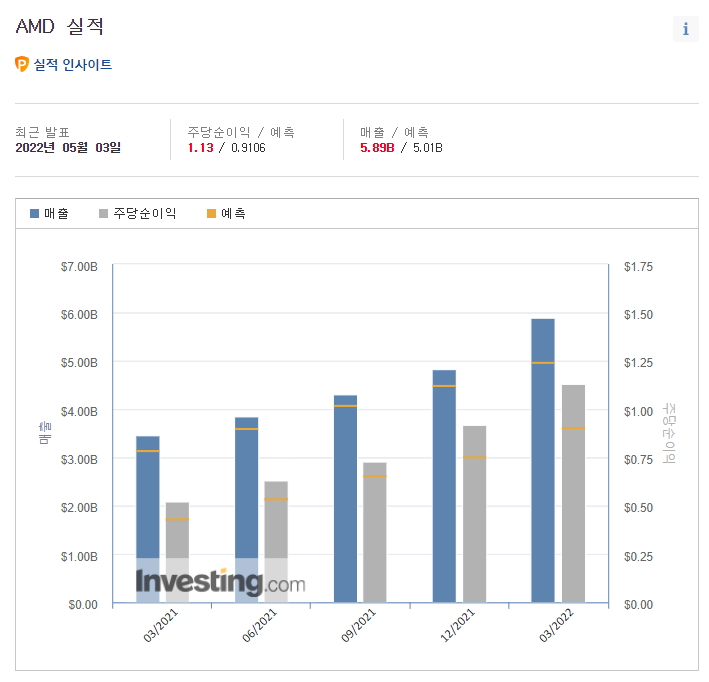
Task: Click the date 2022년 05월 03일
Action: point(68,148)
